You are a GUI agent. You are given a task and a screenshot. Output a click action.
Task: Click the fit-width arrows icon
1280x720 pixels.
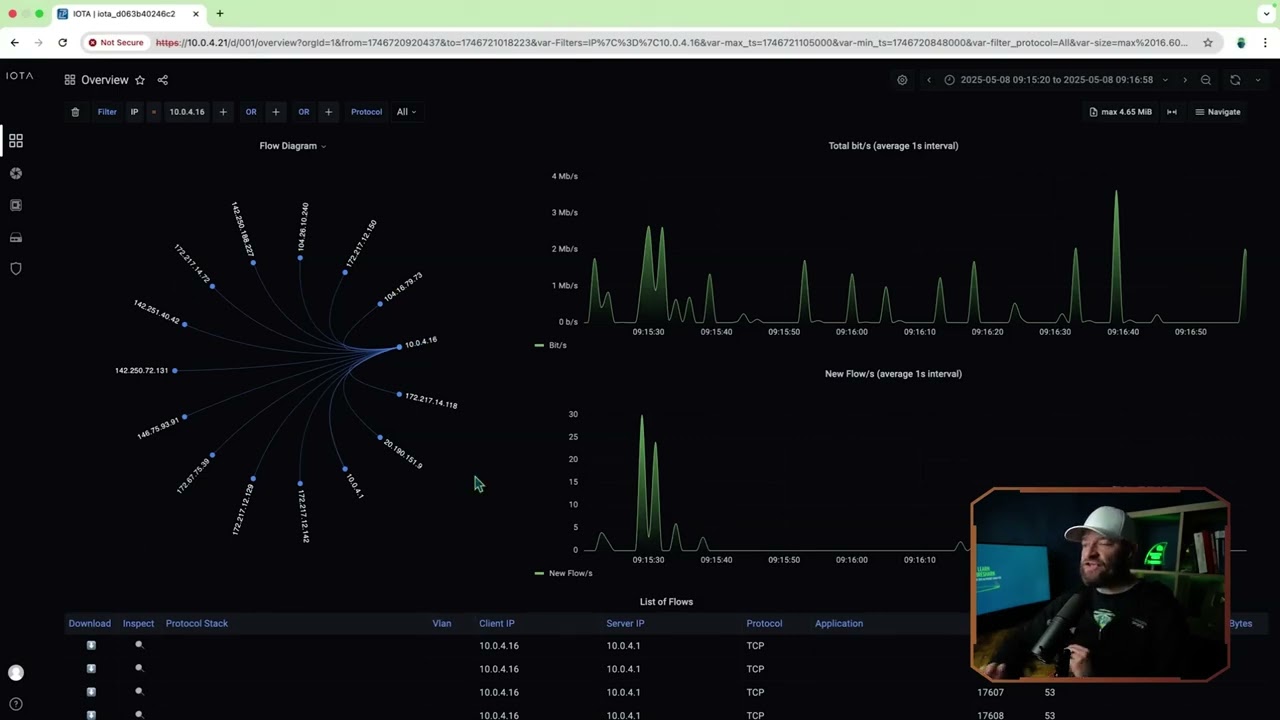[1172, 112]
